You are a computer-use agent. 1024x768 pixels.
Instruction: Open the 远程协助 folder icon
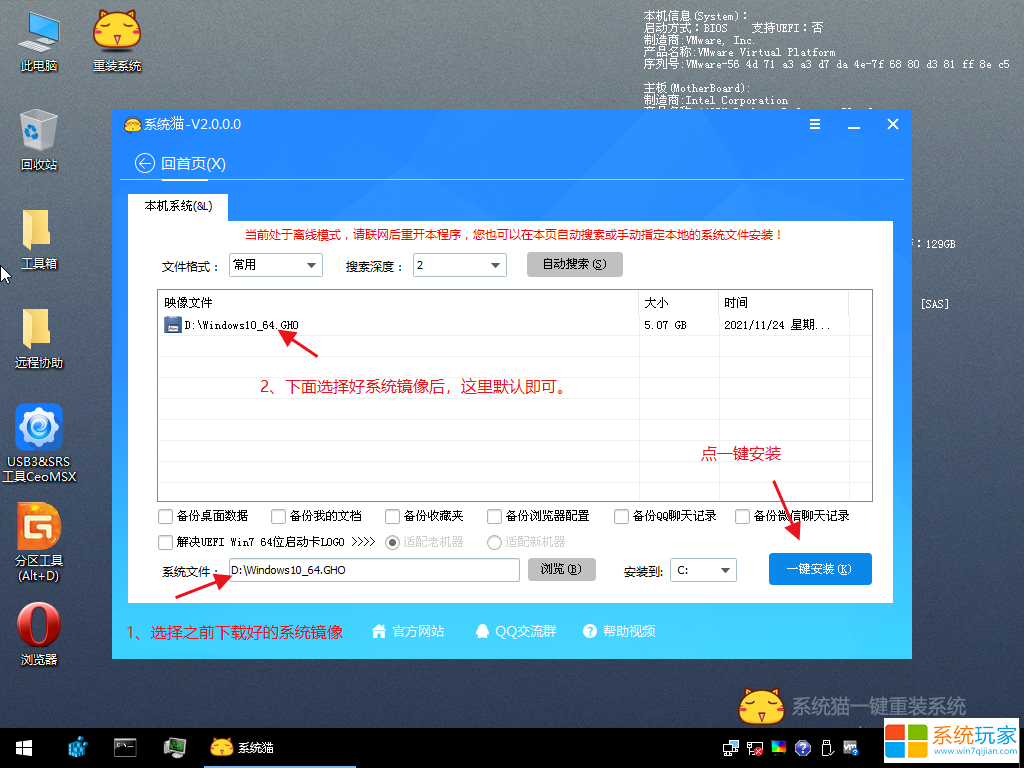(x=39, y=338)
